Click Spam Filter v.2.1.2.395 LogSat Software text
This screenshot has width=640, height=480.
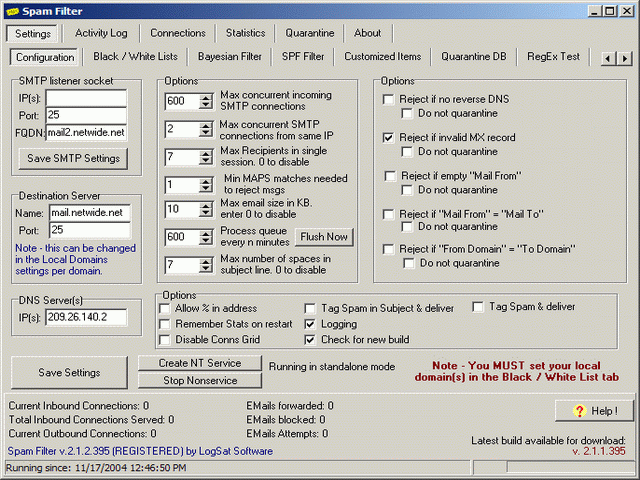(140, 451)
